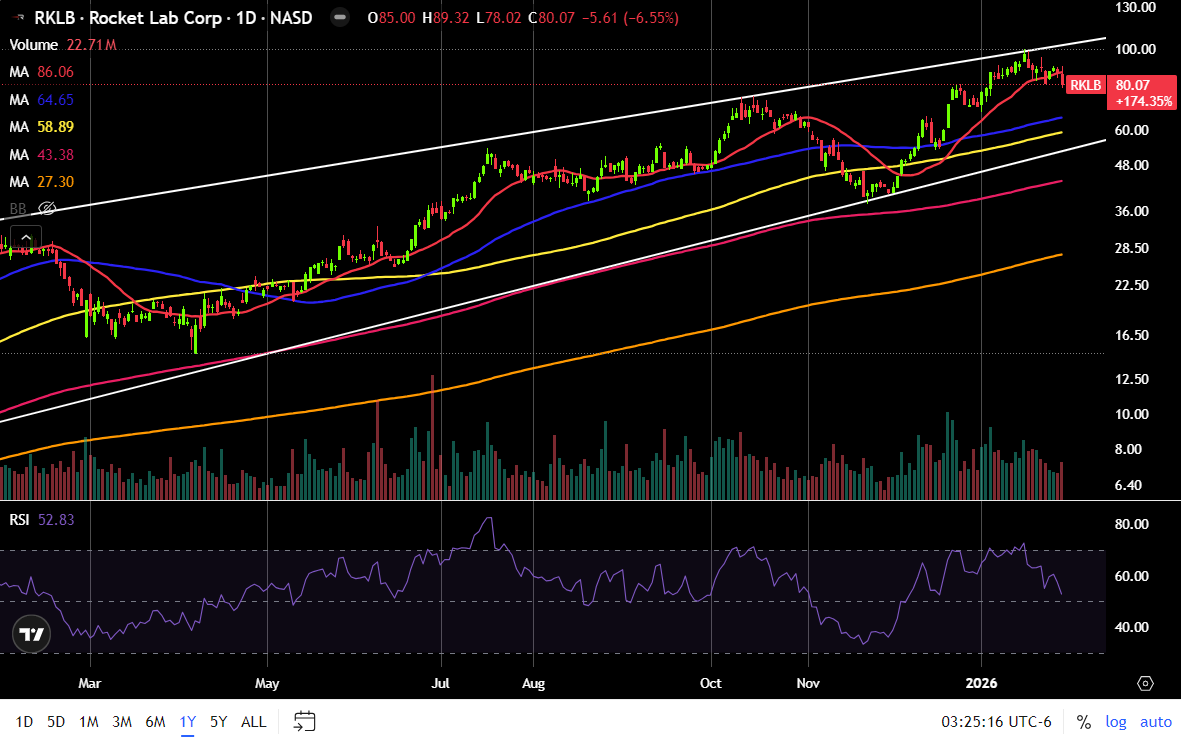This screenshot has width=1181, height=740.
Task: Select the MA 58.89 indicator legend
Action: point(41,127)
